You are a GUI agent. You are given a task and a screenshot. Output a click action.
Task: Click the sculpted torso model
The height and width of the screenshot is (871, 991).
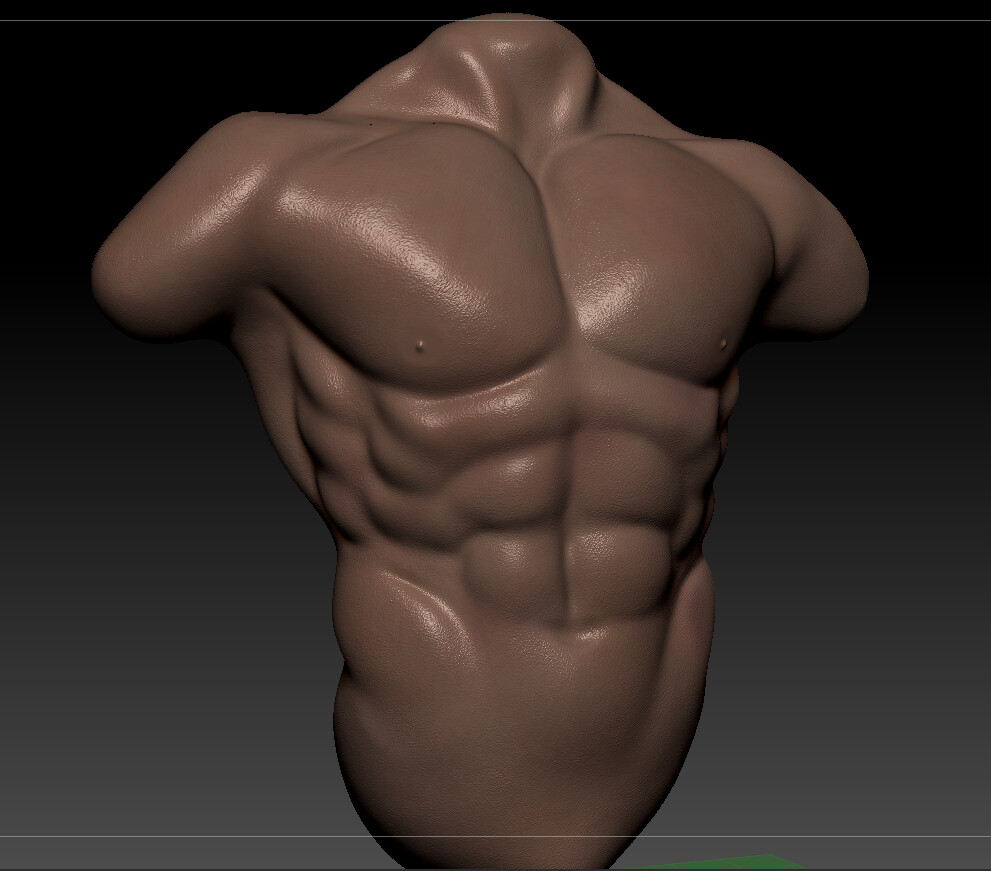500,450
